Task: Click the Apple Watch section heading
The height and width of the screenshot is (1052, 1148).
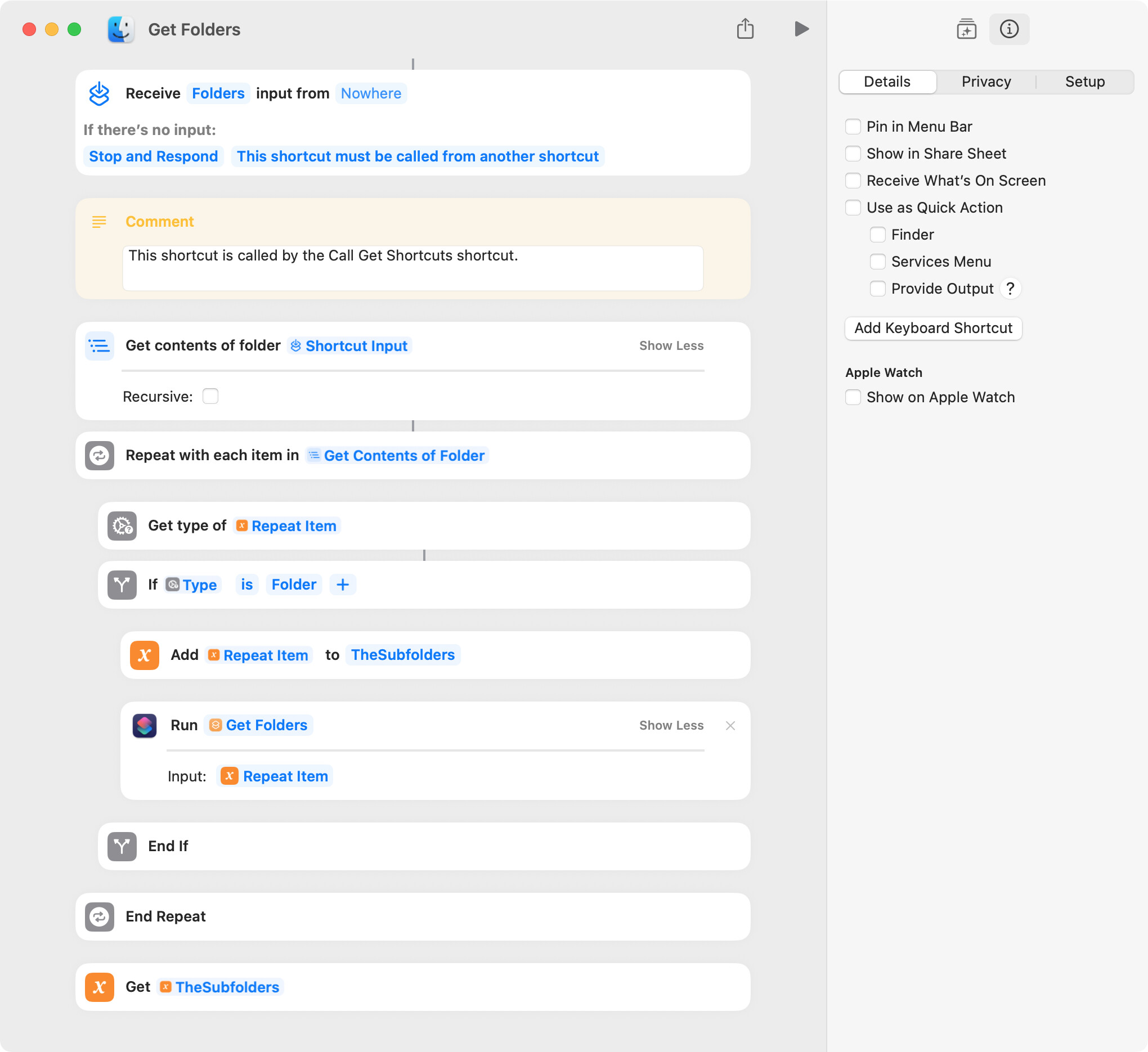Action: (x=883, y=372)
